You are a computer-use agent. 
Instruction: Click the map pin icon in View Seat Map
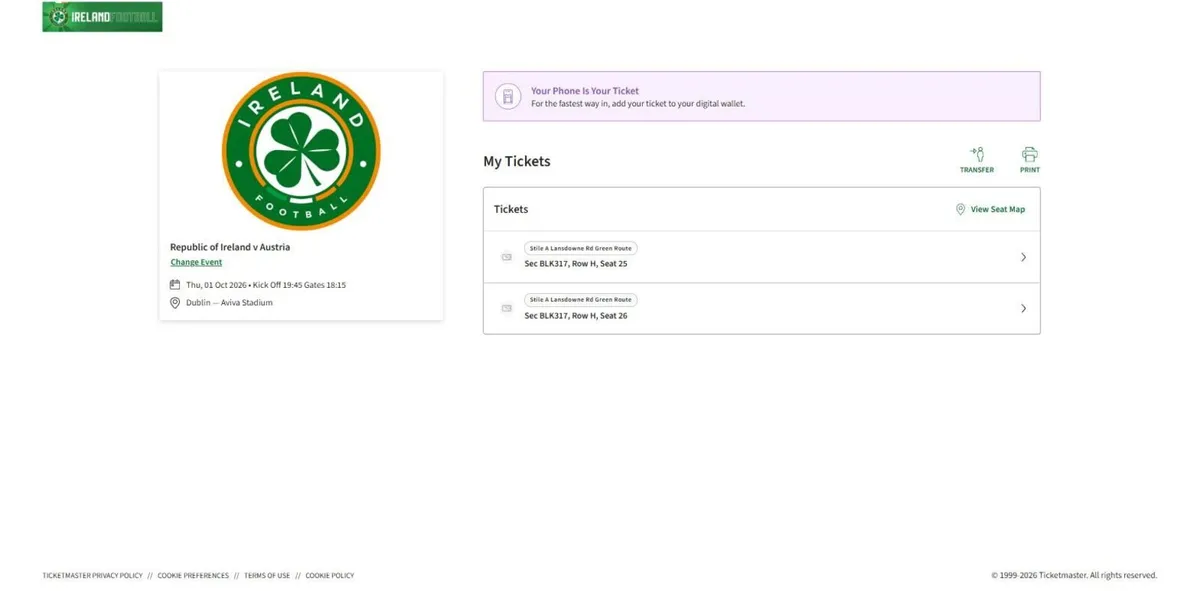tap(960, 209)
